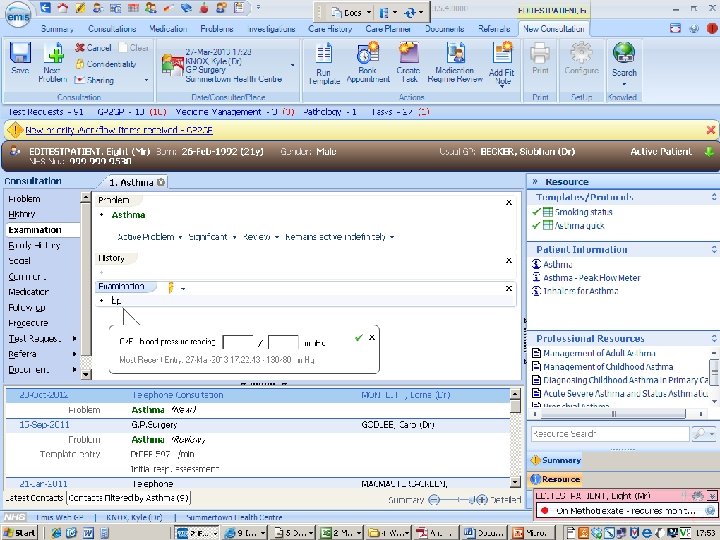Click the Save consultation icon
This screenshot has height=540, width=720.
(x=20, y=53)
